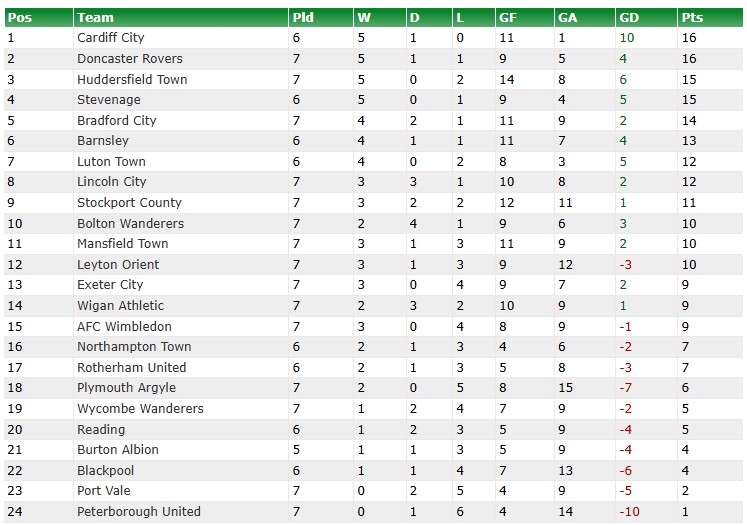The width and height of the screenshot is (747, 525).
Task: Click Leyton Orient team name
Action: point(118,264)
